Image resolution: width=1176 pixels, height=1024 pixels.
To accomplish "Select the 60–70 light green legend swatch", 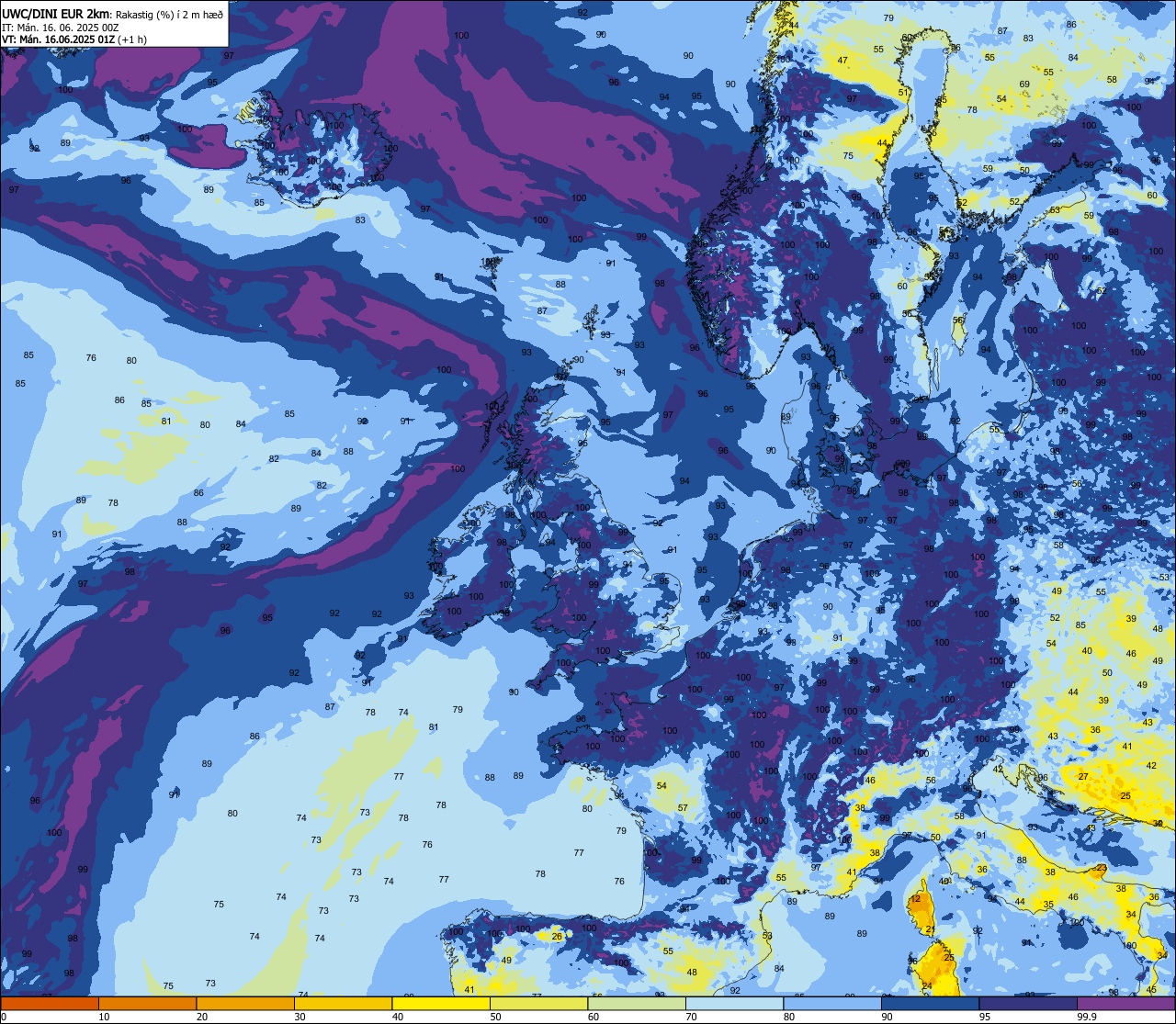I will point(637,1003).
